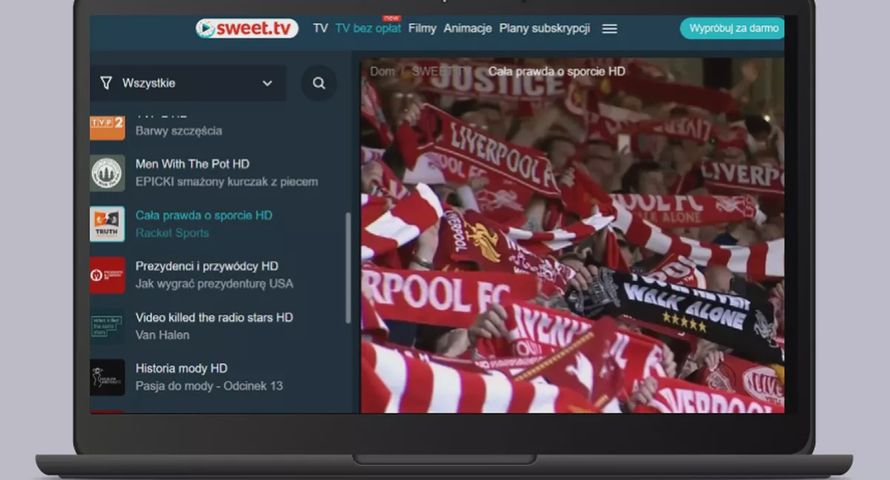Click Wypróbuj za darmo button
The image size is (890, 480).
733,28
